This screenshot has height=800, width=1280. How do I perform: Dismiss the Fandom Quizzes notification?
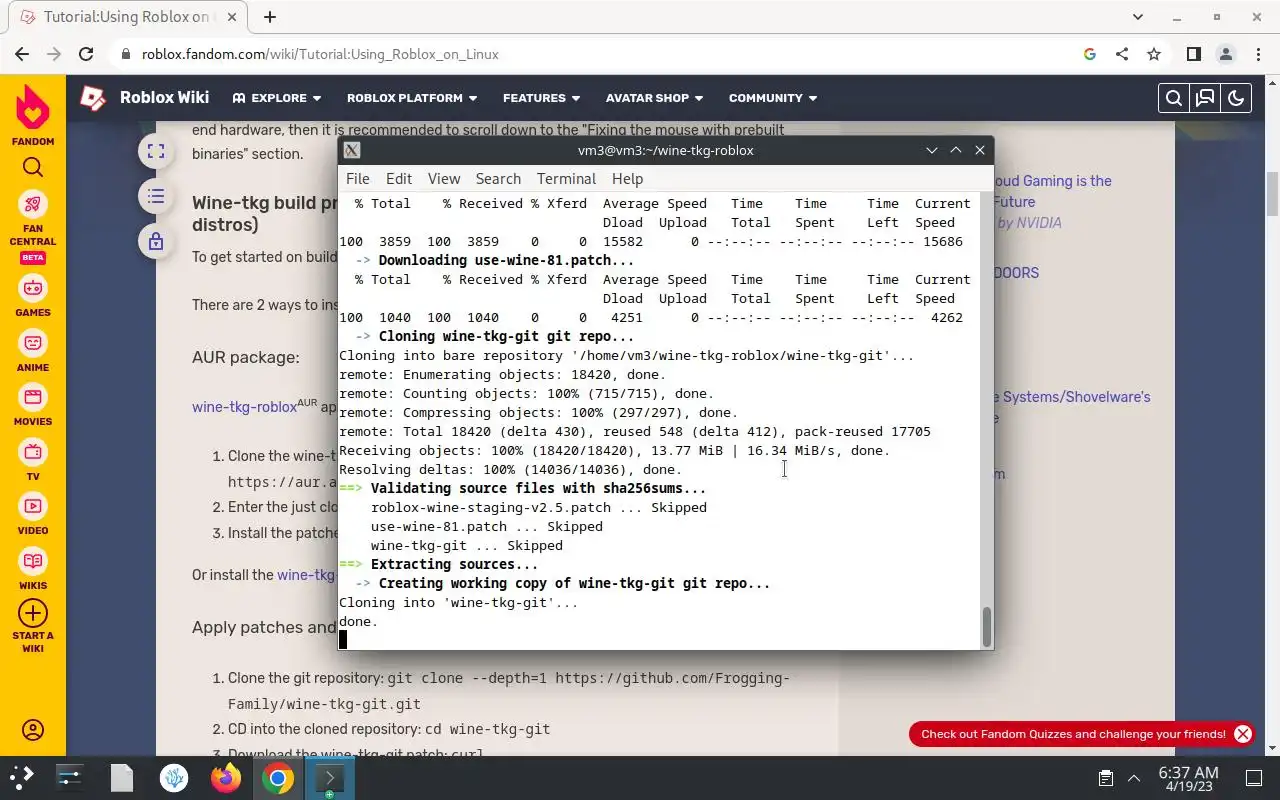coord(1243,734)
